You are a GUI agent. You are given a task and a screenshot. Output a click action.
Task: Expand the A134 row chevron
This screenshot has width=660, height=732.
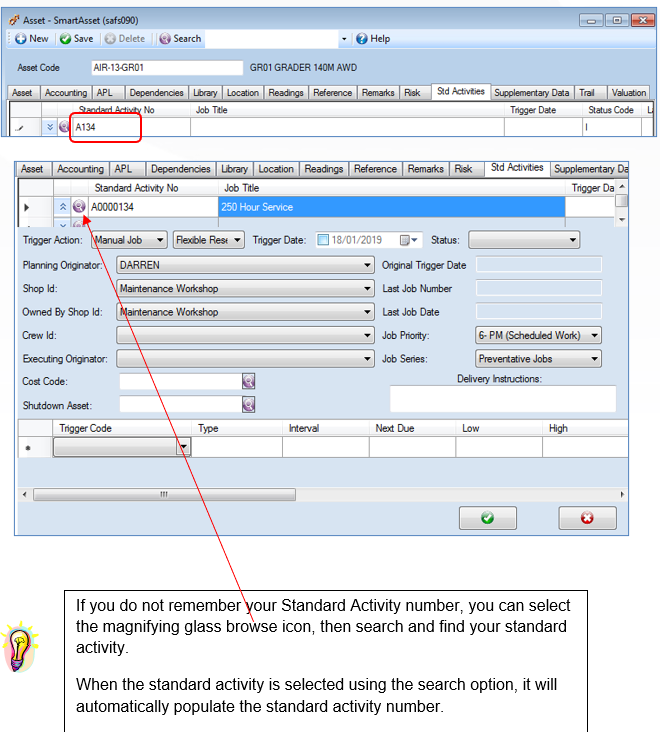coord(49,127)
